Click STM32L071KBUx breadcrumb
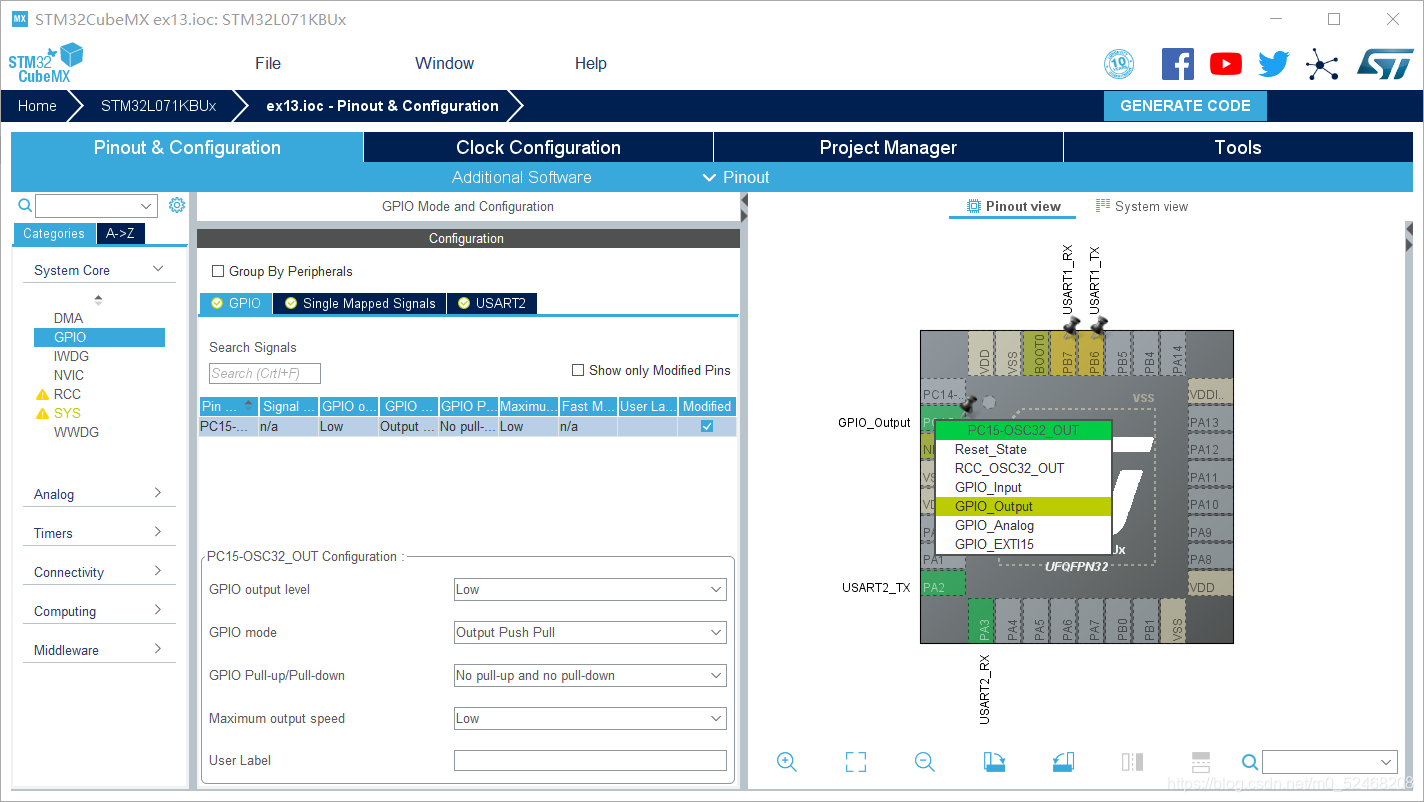The width and height of the screenshot is (1424, 802). 158,106
